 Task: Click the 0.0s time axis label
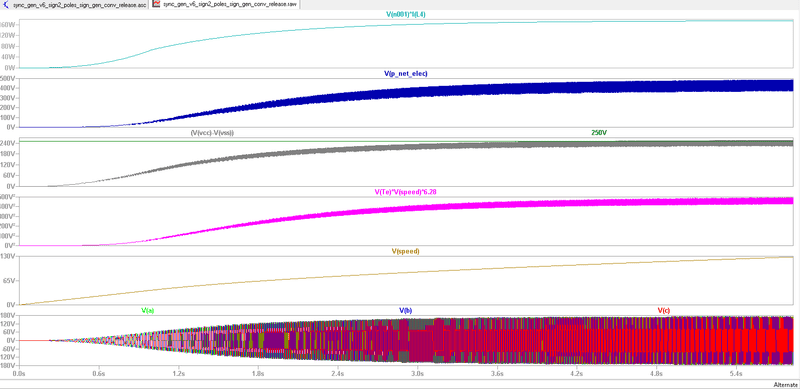click(19, 374)
